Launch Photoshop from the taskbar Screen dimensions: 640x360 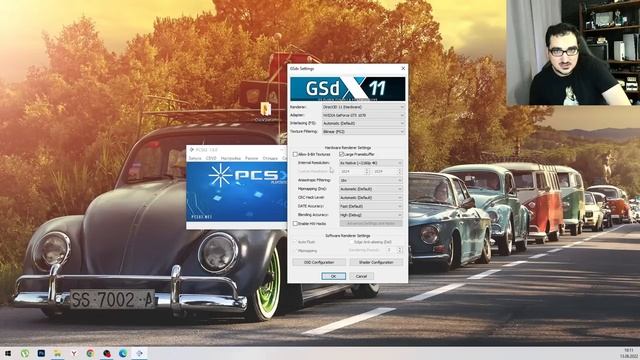click(41, 353)
